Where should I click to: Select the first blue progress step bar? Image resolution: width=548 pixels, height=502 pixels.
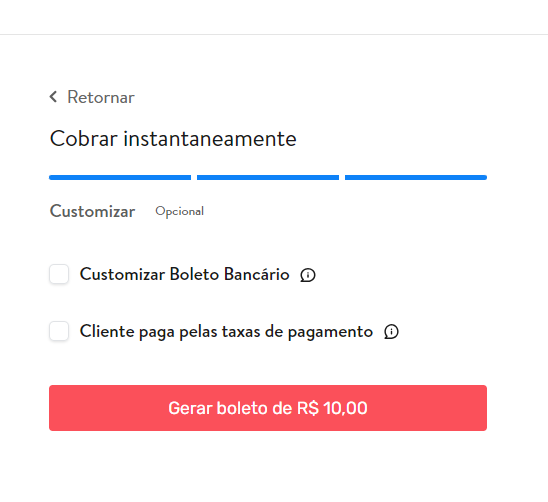click(x=120, y=178)
